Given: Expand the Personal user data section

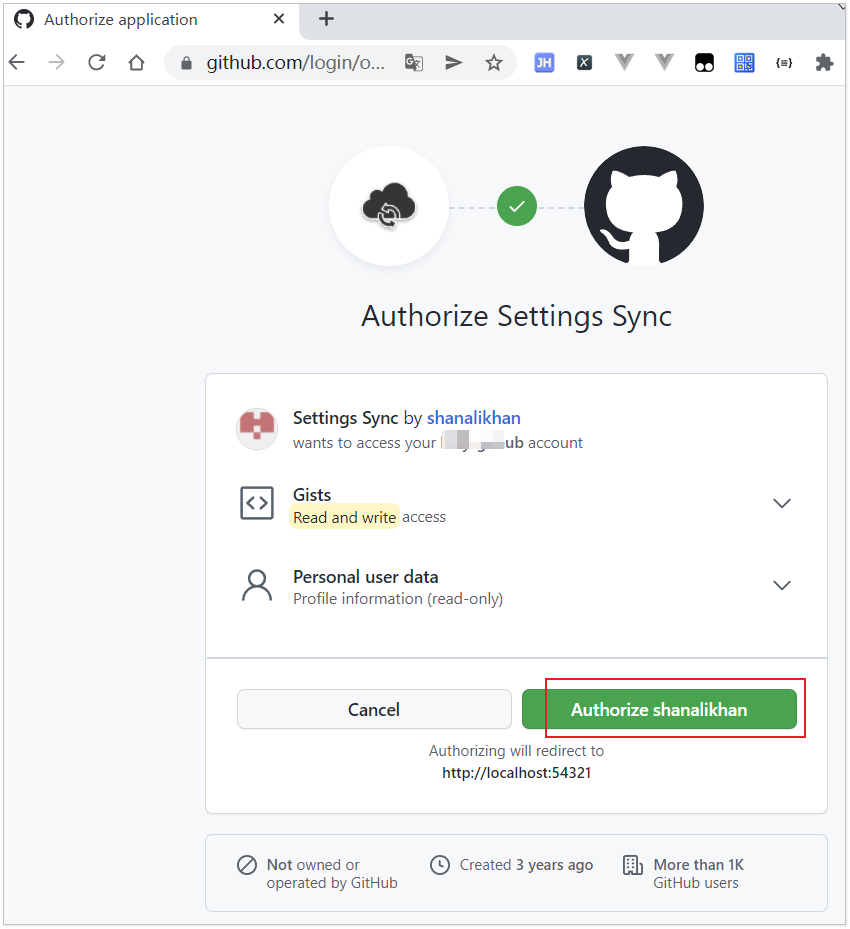Looking at the screenshot, I should (x=781, y=585).
